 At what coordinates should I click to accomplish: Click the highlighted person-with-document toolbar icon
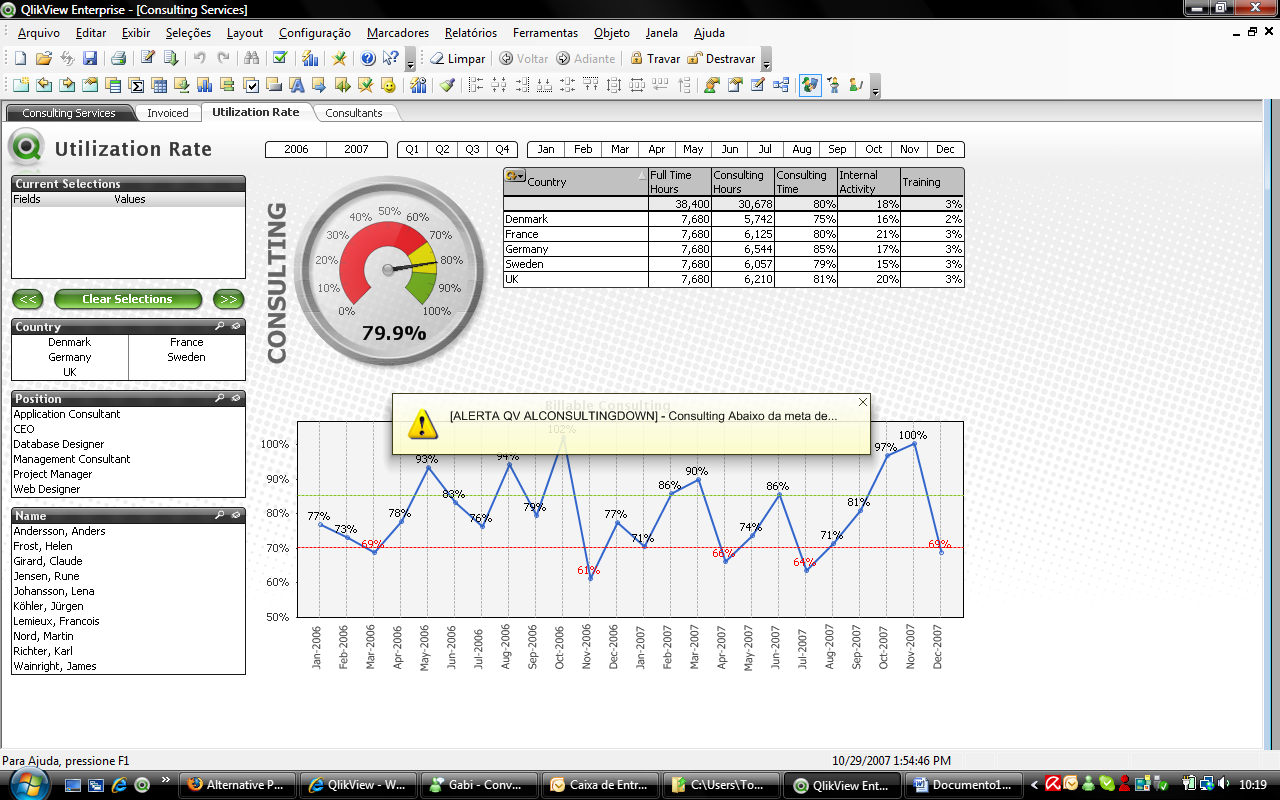coord(810,86)
